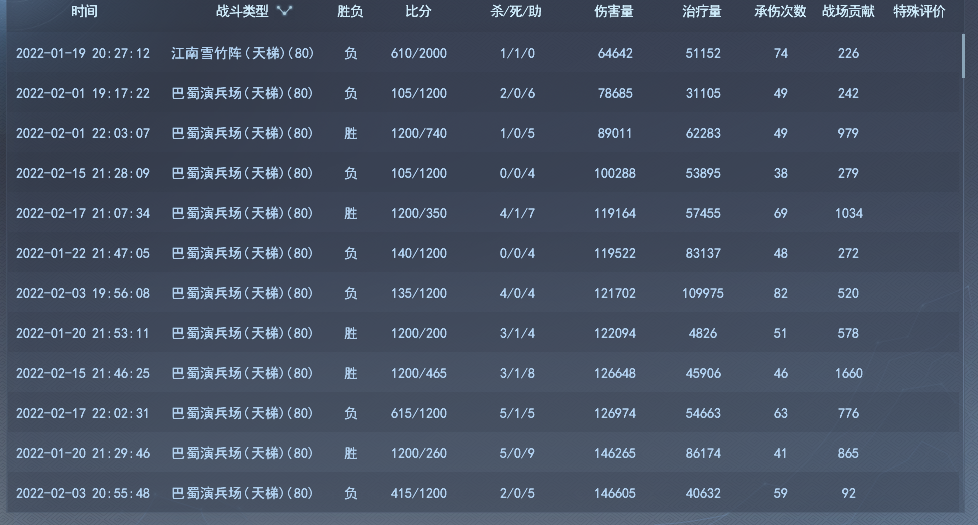Select the time 2022-01-22 21:47:05
Viewport: 978px width, 525px height.
(83, 253)
